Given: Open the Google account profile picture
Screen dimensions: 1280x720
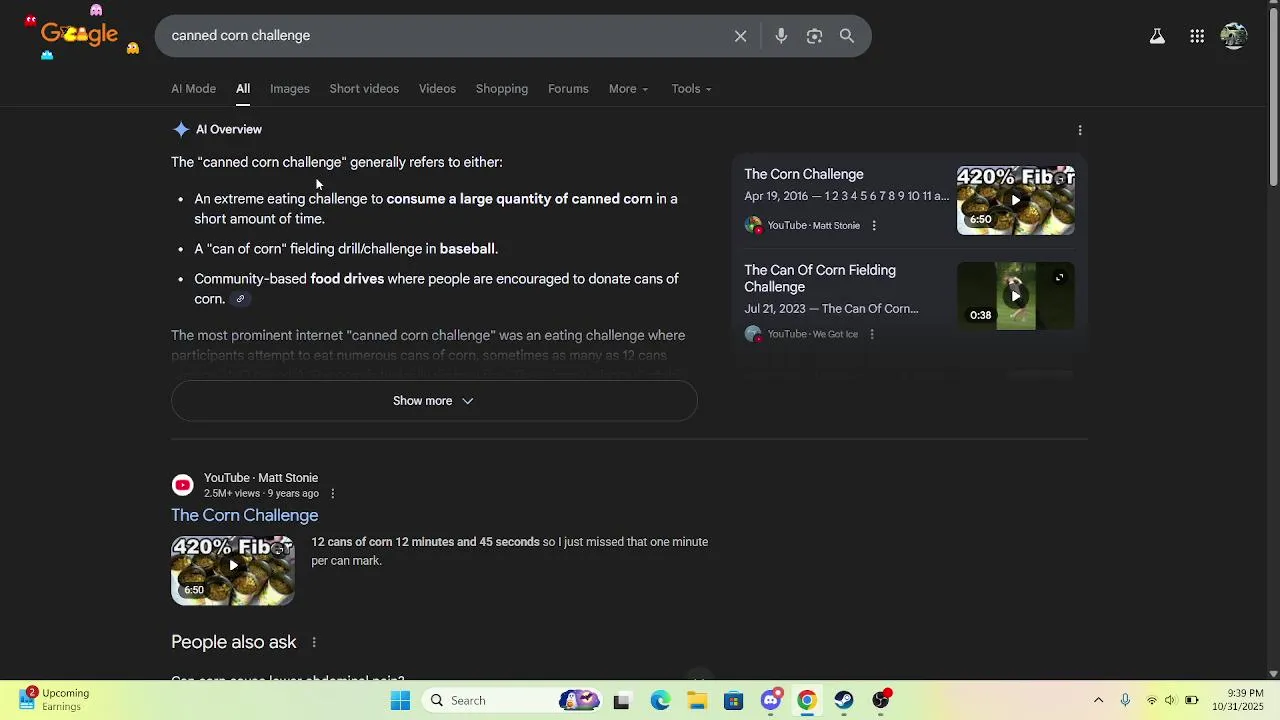Looking at the screenshot, I should click(x=1234, y=36).
